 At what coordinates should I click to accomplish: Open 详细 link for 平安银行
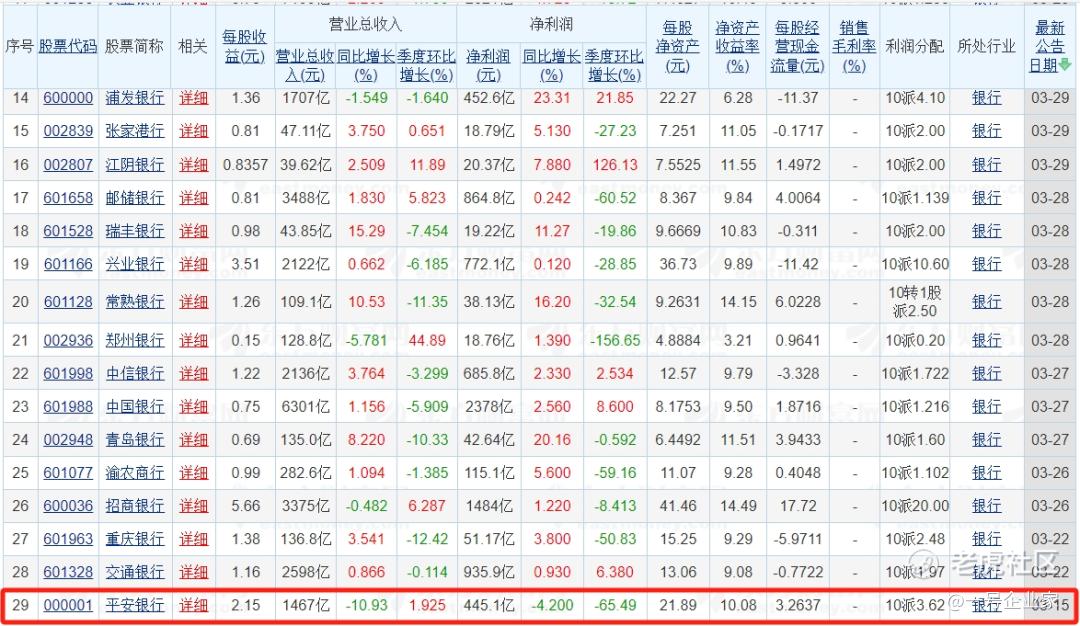[193, 605]
